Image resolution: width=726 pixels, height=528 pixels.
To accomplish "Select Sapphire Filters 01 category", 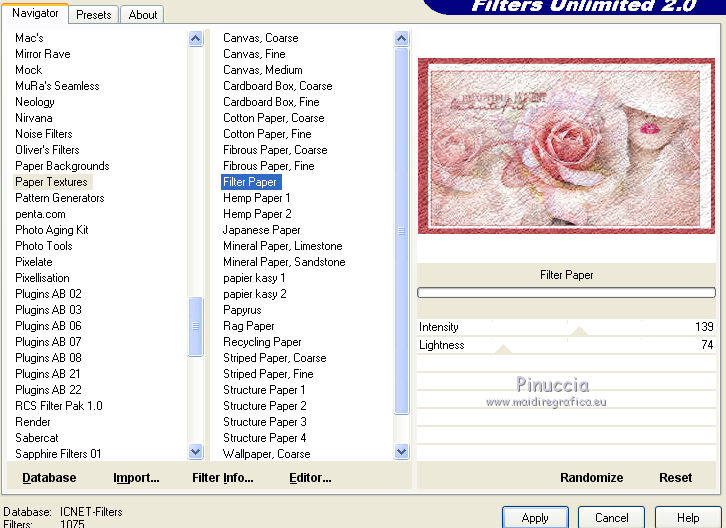I will [x=58, y=454].
